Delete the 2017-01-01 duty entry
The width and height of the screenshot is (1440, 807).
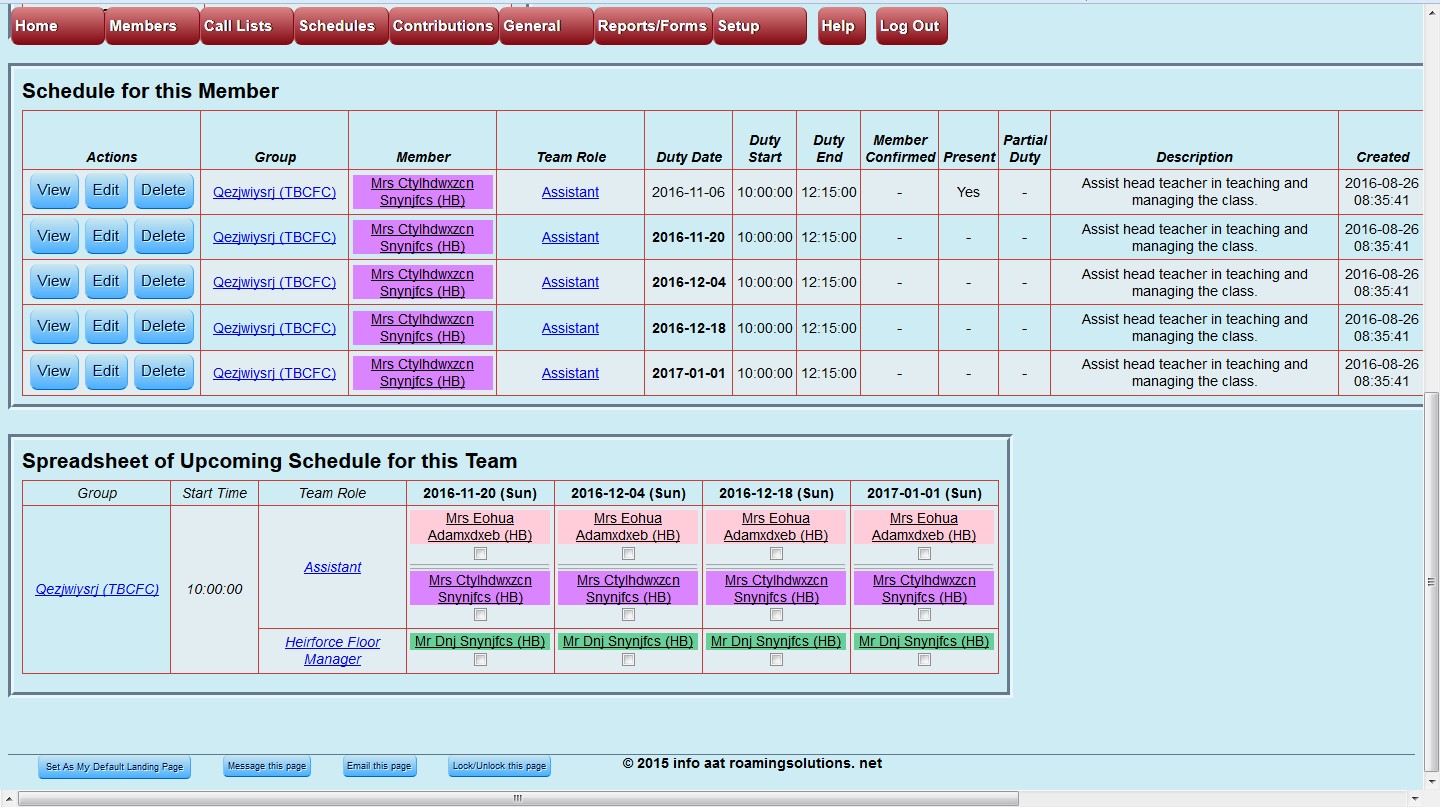(163, 371)
